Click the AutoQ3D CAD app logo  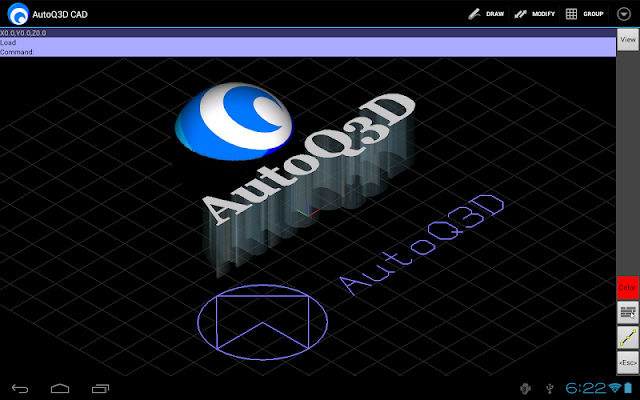[x=18, y=14]
